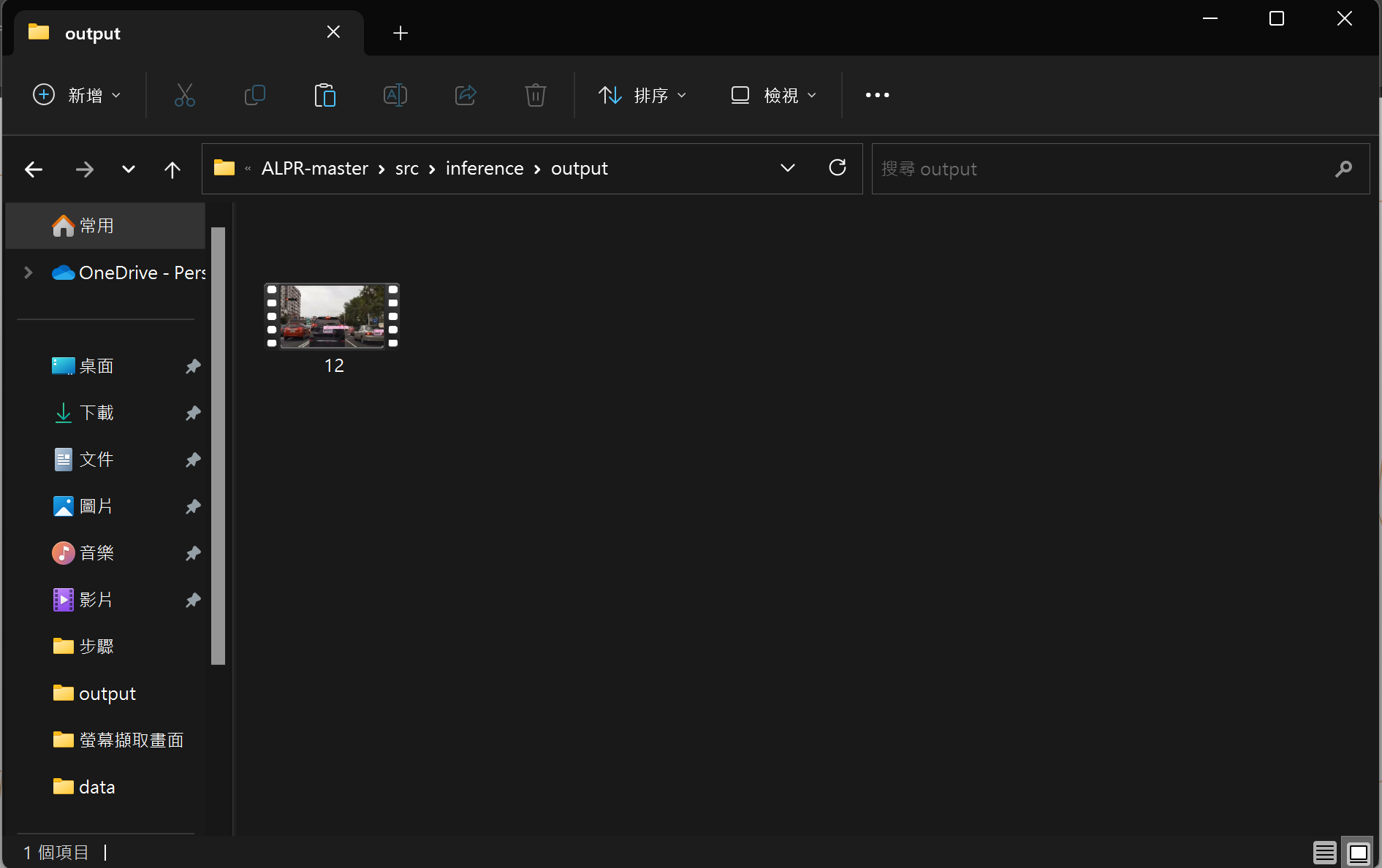The height and width of the screenshot is (868, 1382).
Task: Select the video file named 12
Action: click(x=333, y=329)
